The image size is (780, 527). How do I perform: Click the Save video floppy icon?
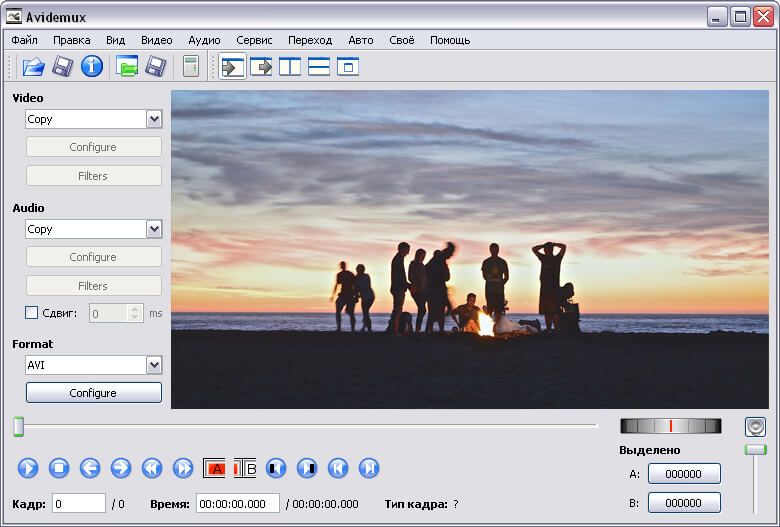click(63, 66)
